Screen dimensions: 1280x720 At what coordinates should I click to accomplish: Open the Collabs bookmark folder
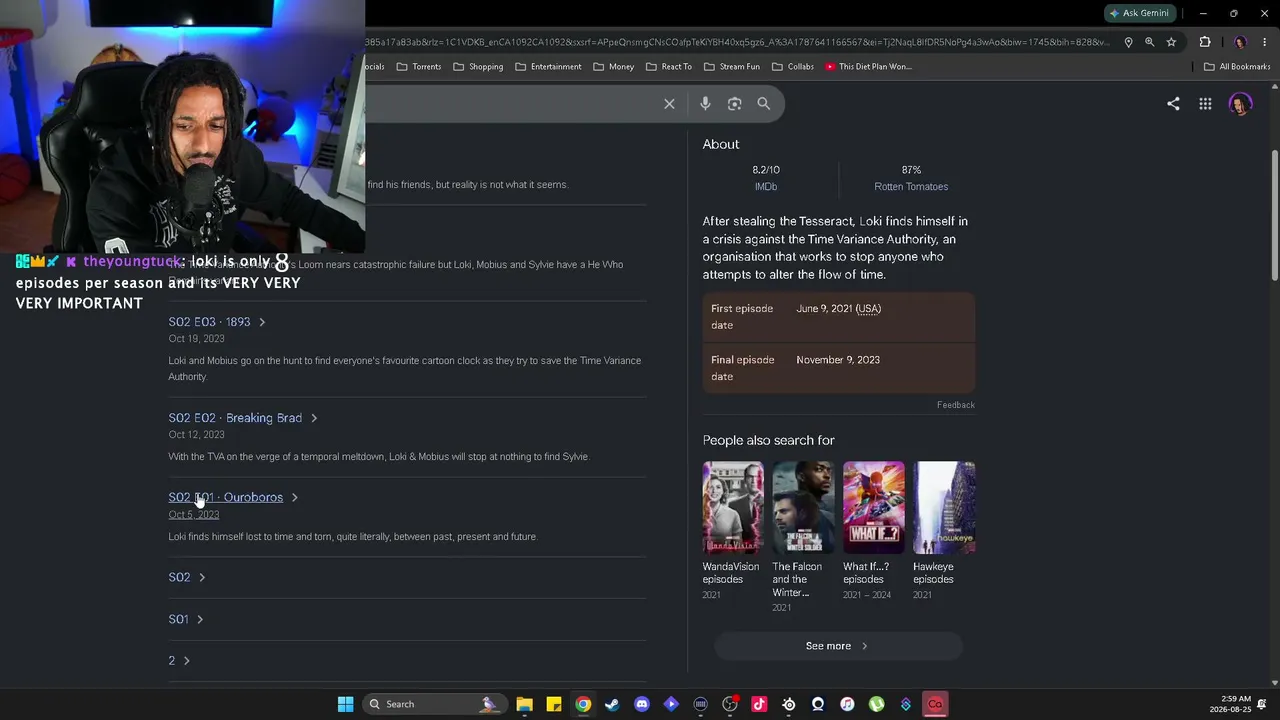point(793,67)
